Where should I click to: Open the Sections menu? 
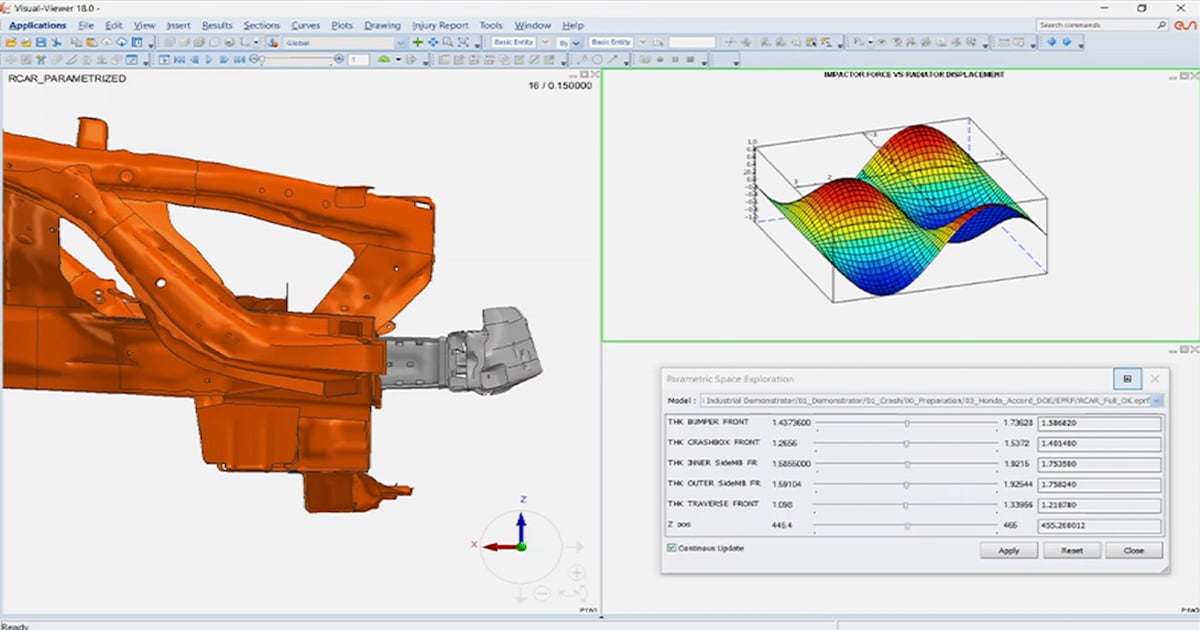point(262,25)
